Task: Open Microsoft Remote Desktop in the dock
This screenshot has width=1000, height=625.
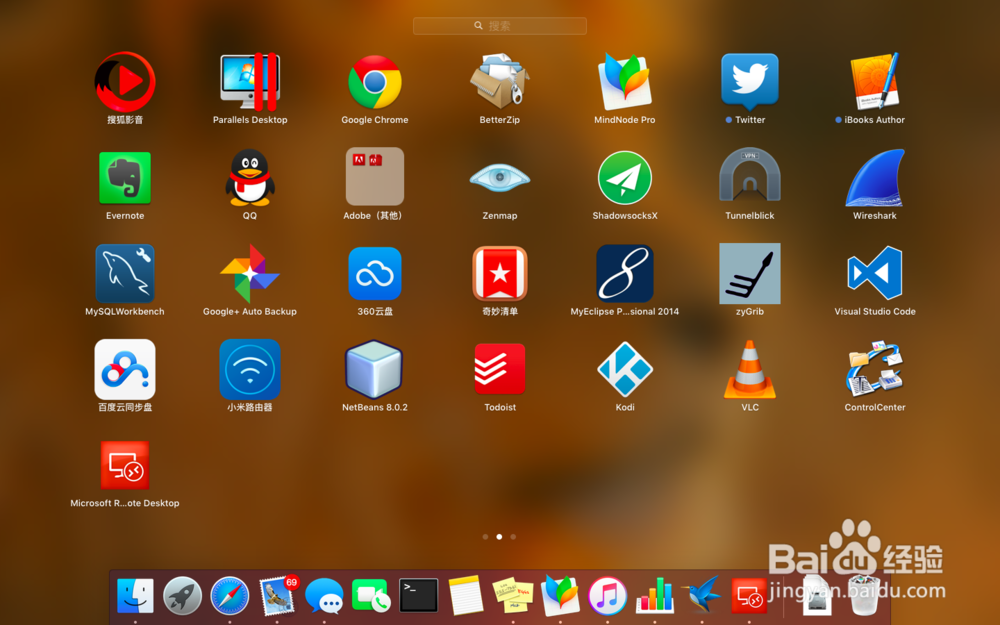Action: point(749,596)
